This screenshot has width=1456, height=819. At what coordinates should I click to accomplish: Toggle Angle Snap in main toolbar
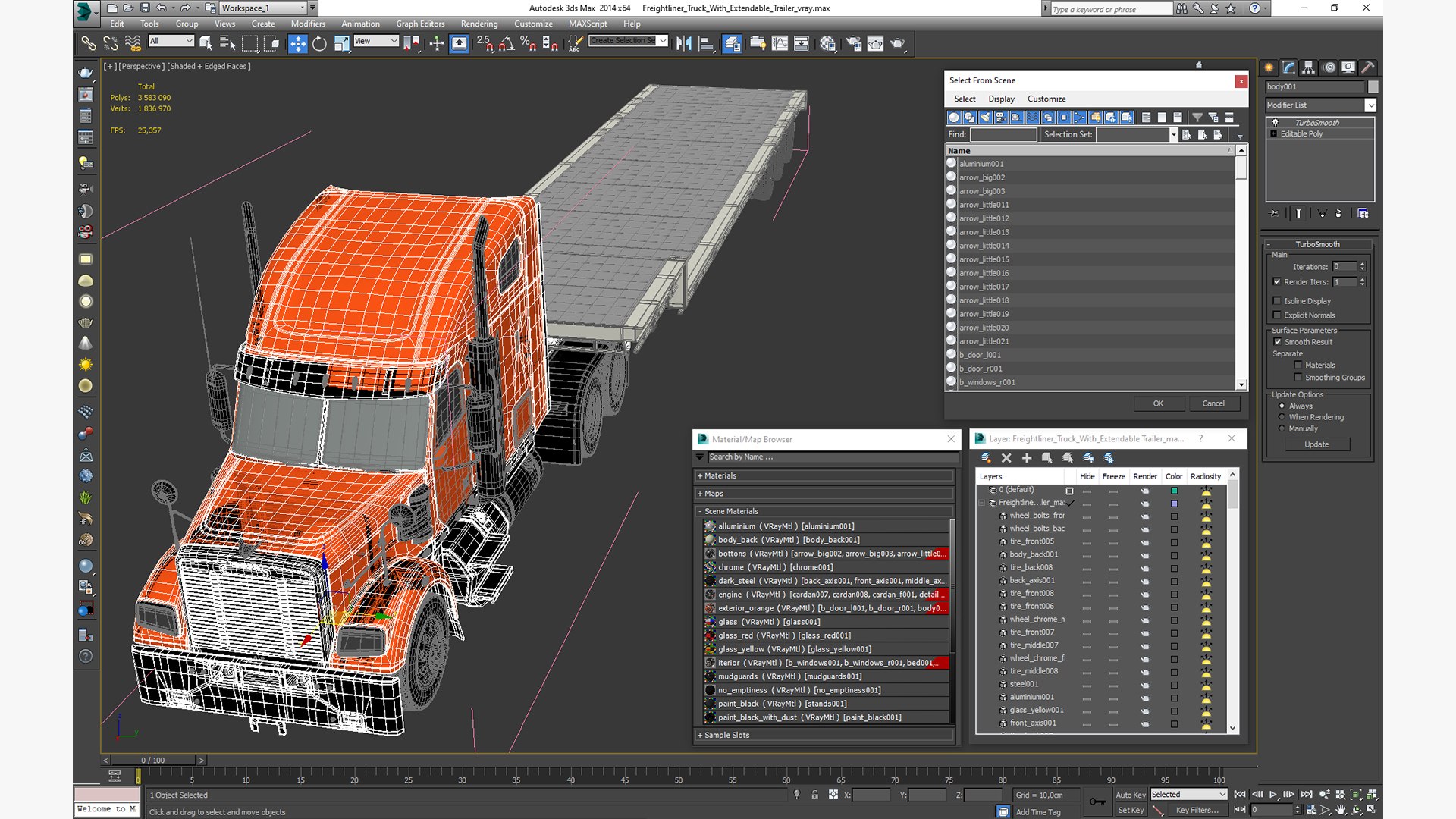pyautogui.click(x=506, y=43)
